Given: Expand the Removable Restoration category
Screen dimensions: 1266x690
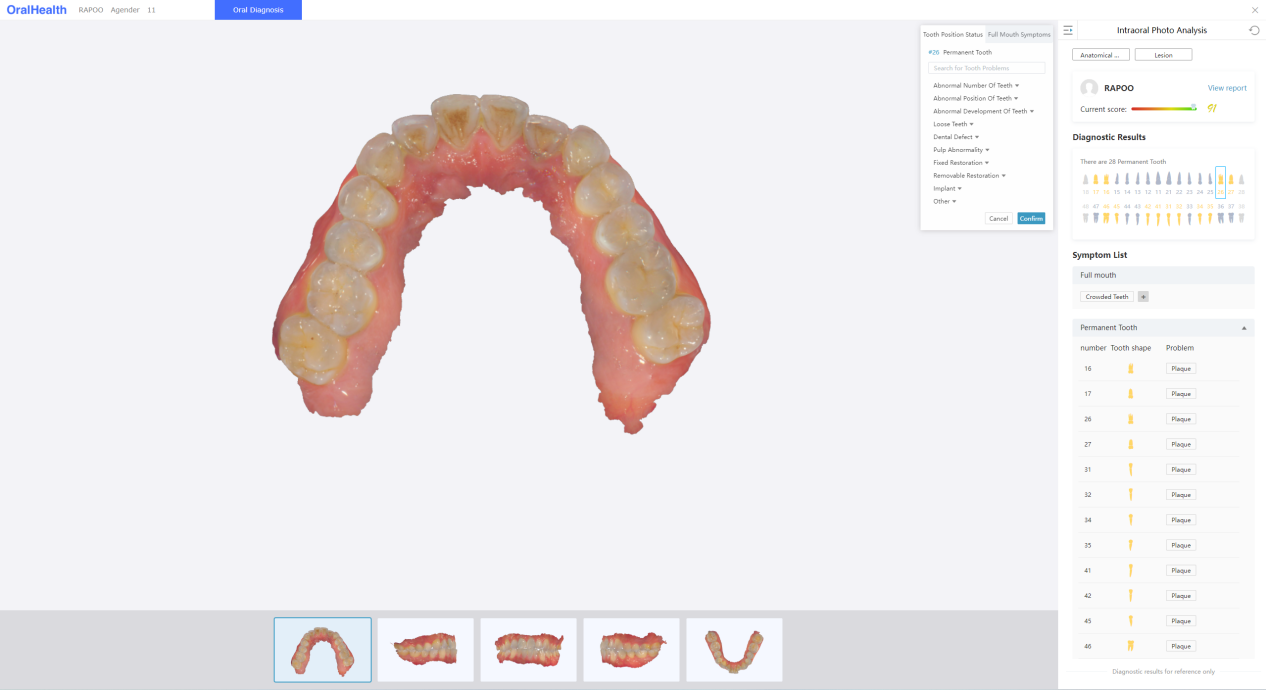Looking at the screenshot, I should 970,176.
